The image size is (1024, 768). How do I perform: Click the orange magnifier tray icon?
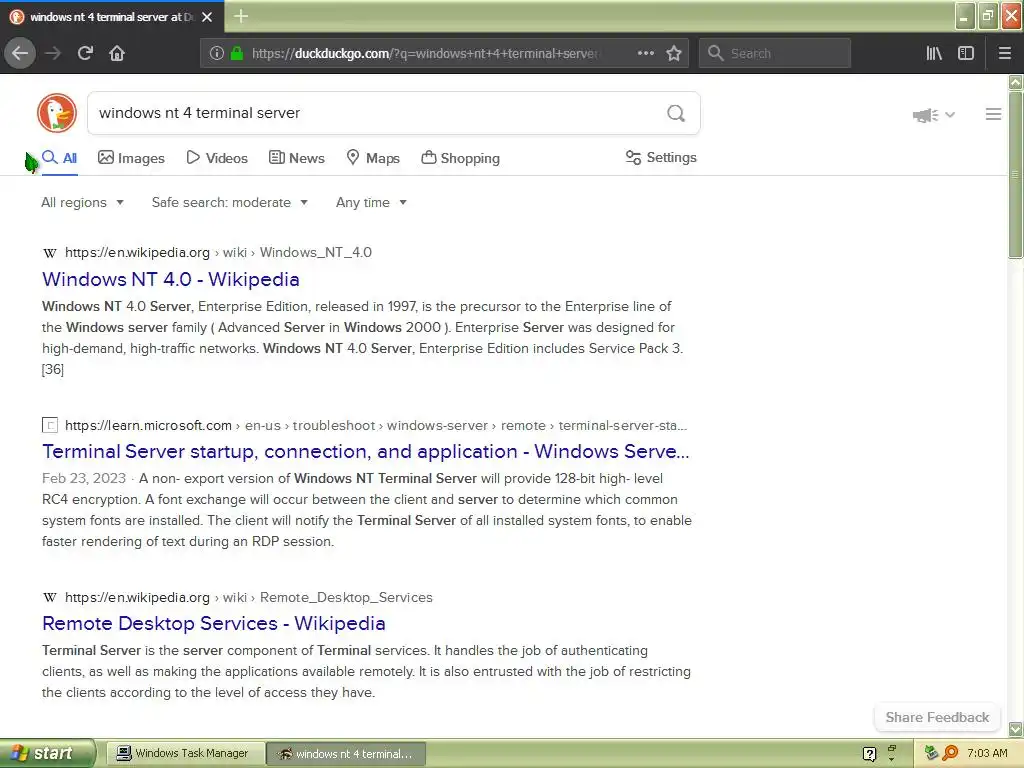[x=950, y=753]
